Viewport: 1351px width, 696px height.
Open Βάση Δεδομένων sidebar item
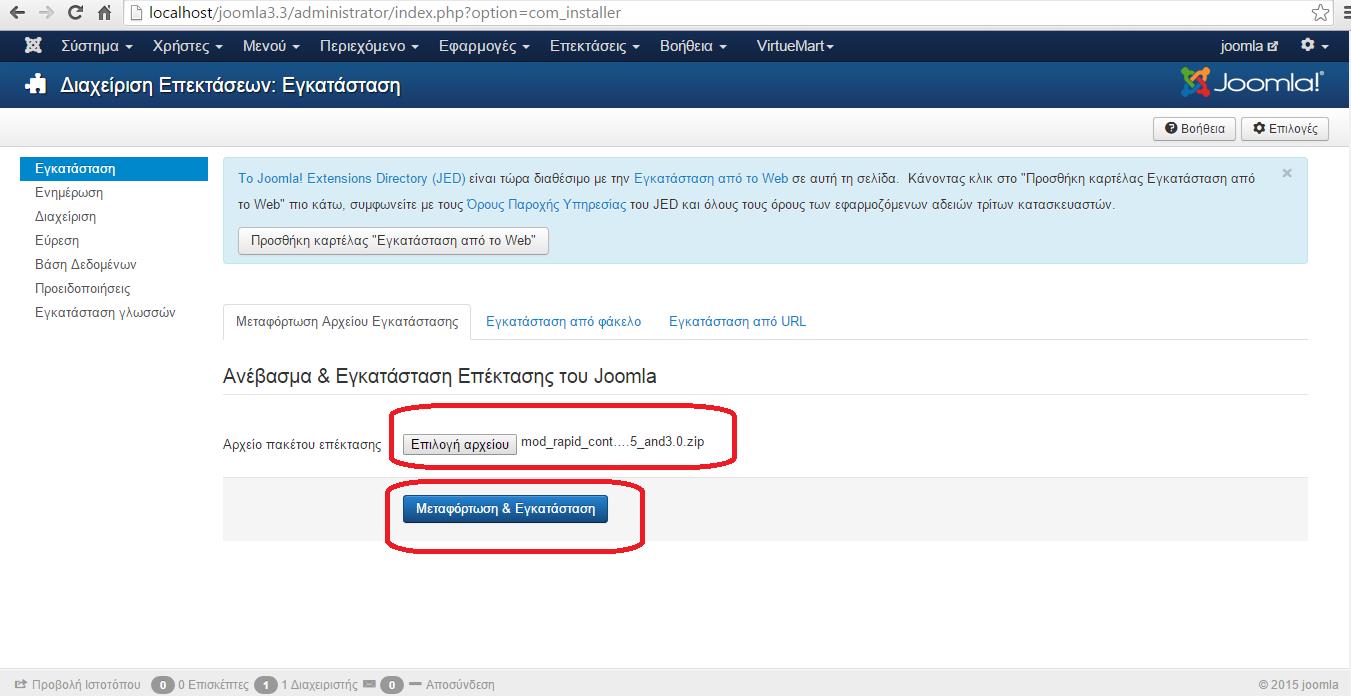coord(85,264)
